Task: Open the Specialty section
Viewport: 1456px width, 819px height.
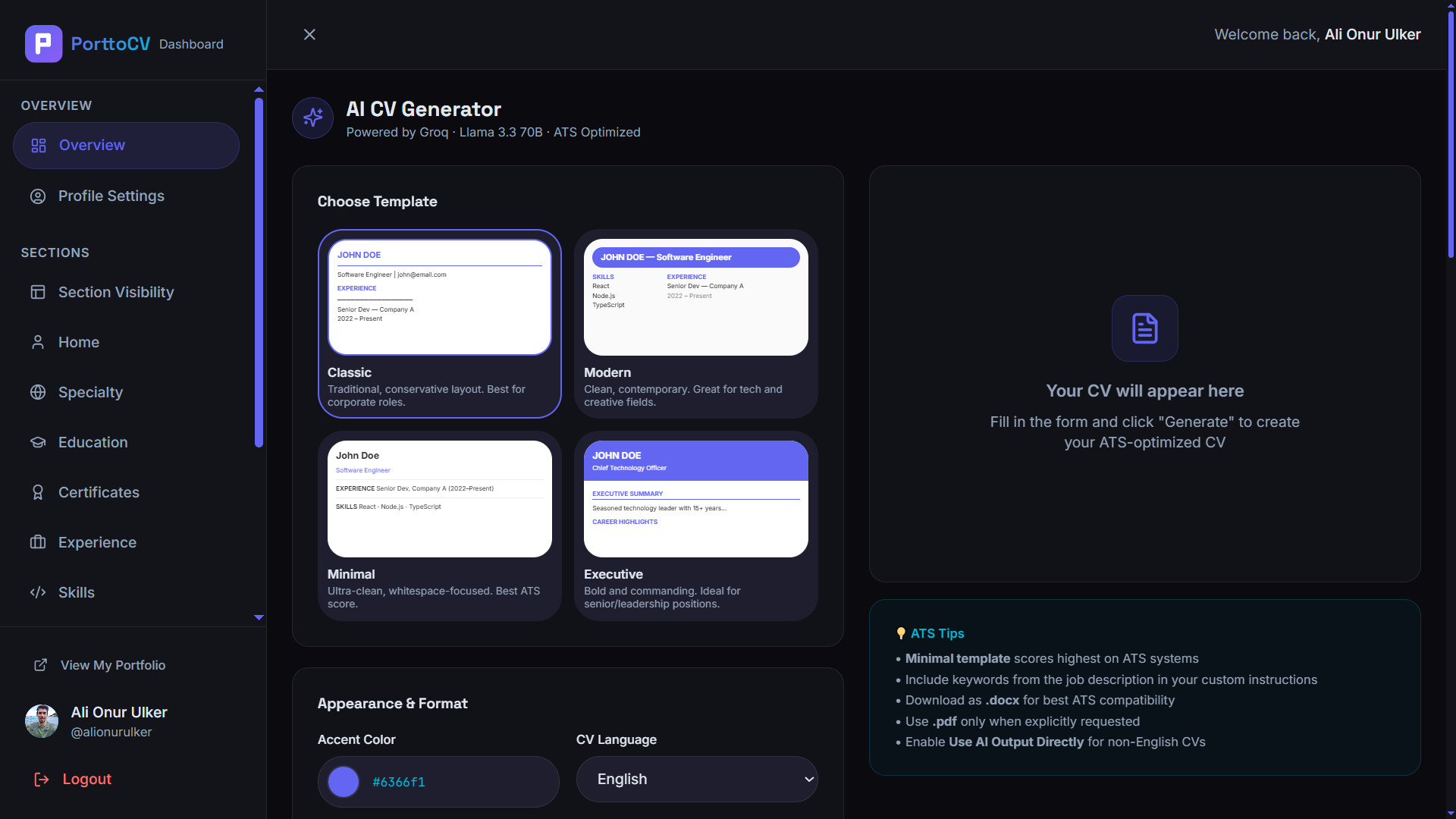Action: coord(126,392)
